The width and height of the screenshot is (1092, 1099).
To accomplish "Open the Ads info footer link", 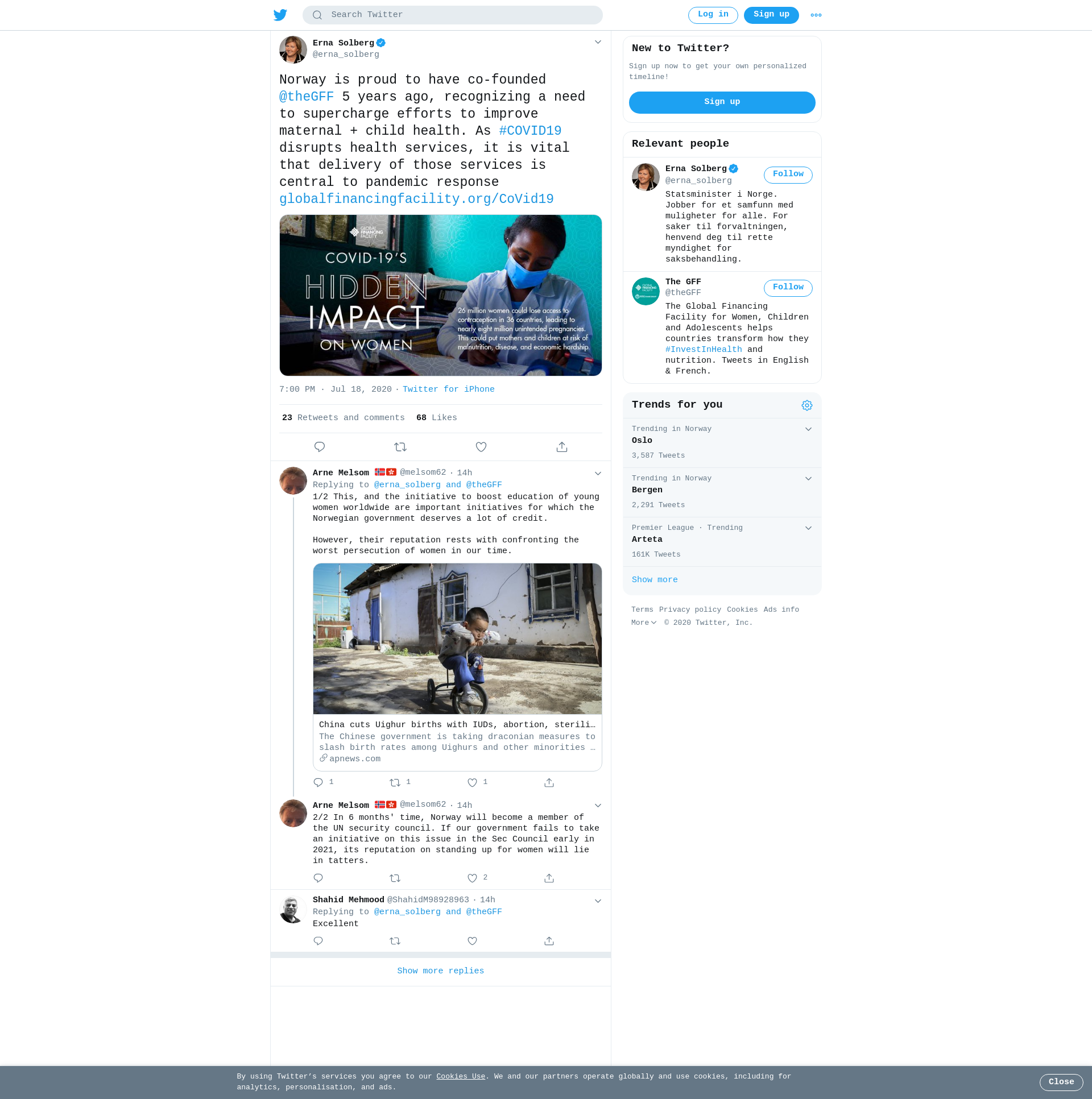I will 781,610.
